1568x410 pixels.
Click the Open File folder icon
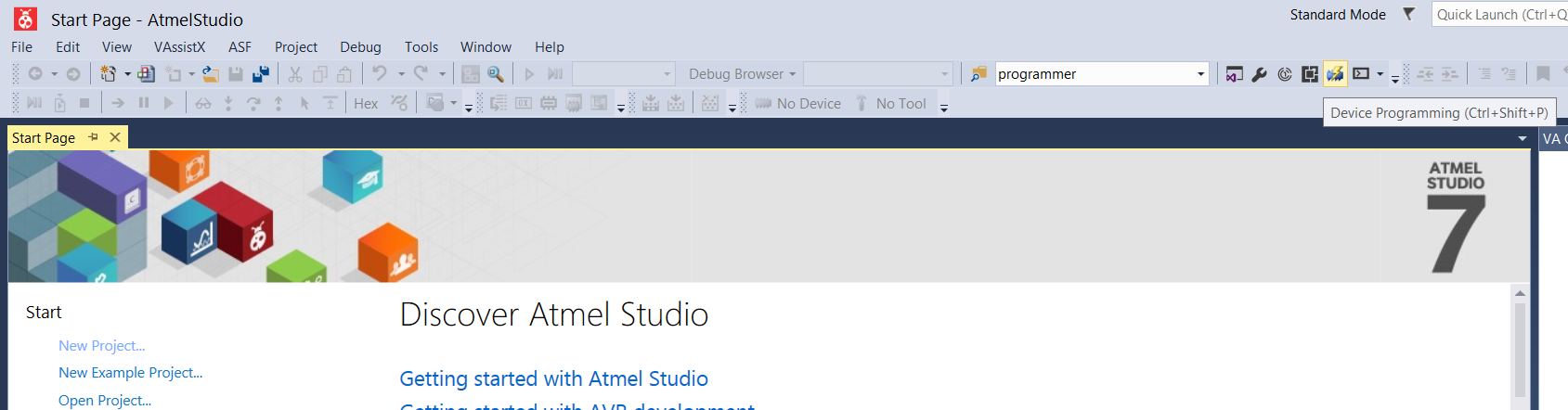coord(211,74)
